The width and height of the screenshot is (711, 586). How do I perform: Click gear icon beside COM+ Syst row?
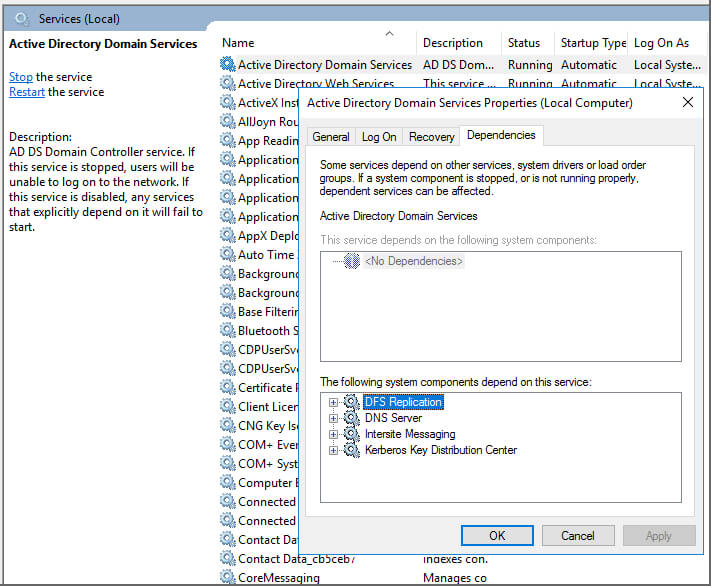(228, 464)
